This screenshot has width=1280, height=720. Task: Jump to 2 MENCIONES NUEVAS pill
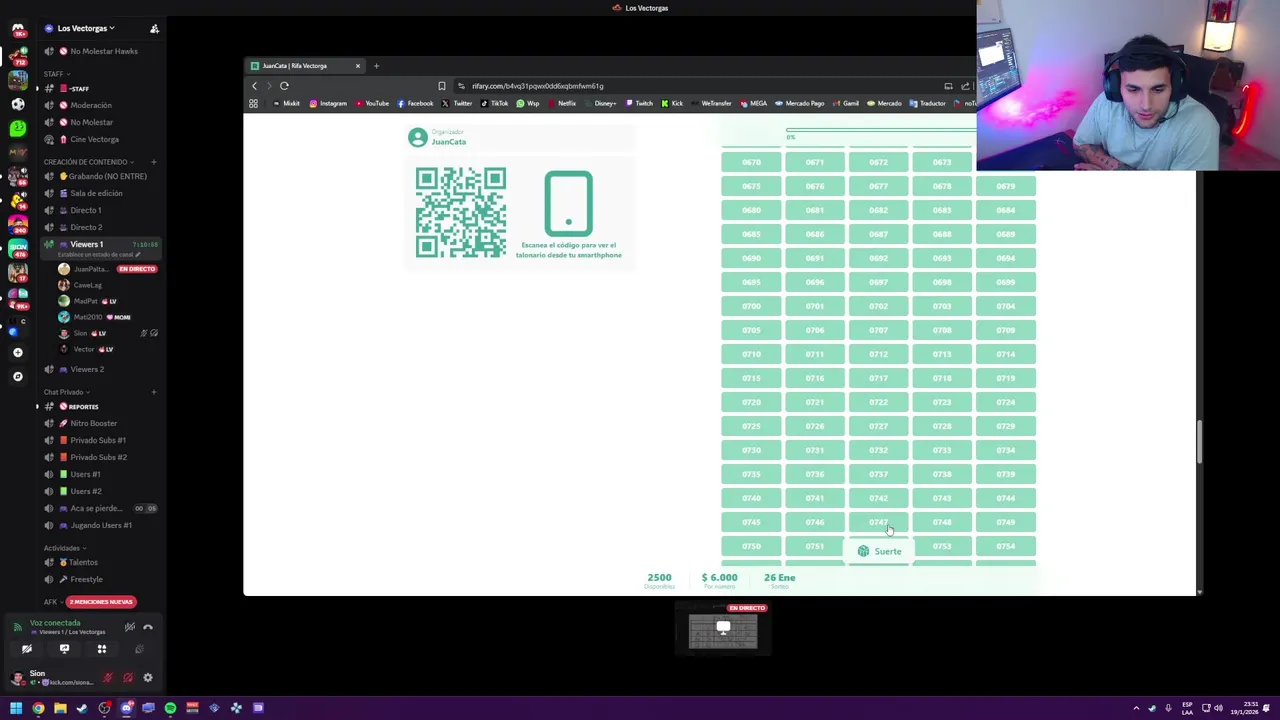(x=100, y=602)
